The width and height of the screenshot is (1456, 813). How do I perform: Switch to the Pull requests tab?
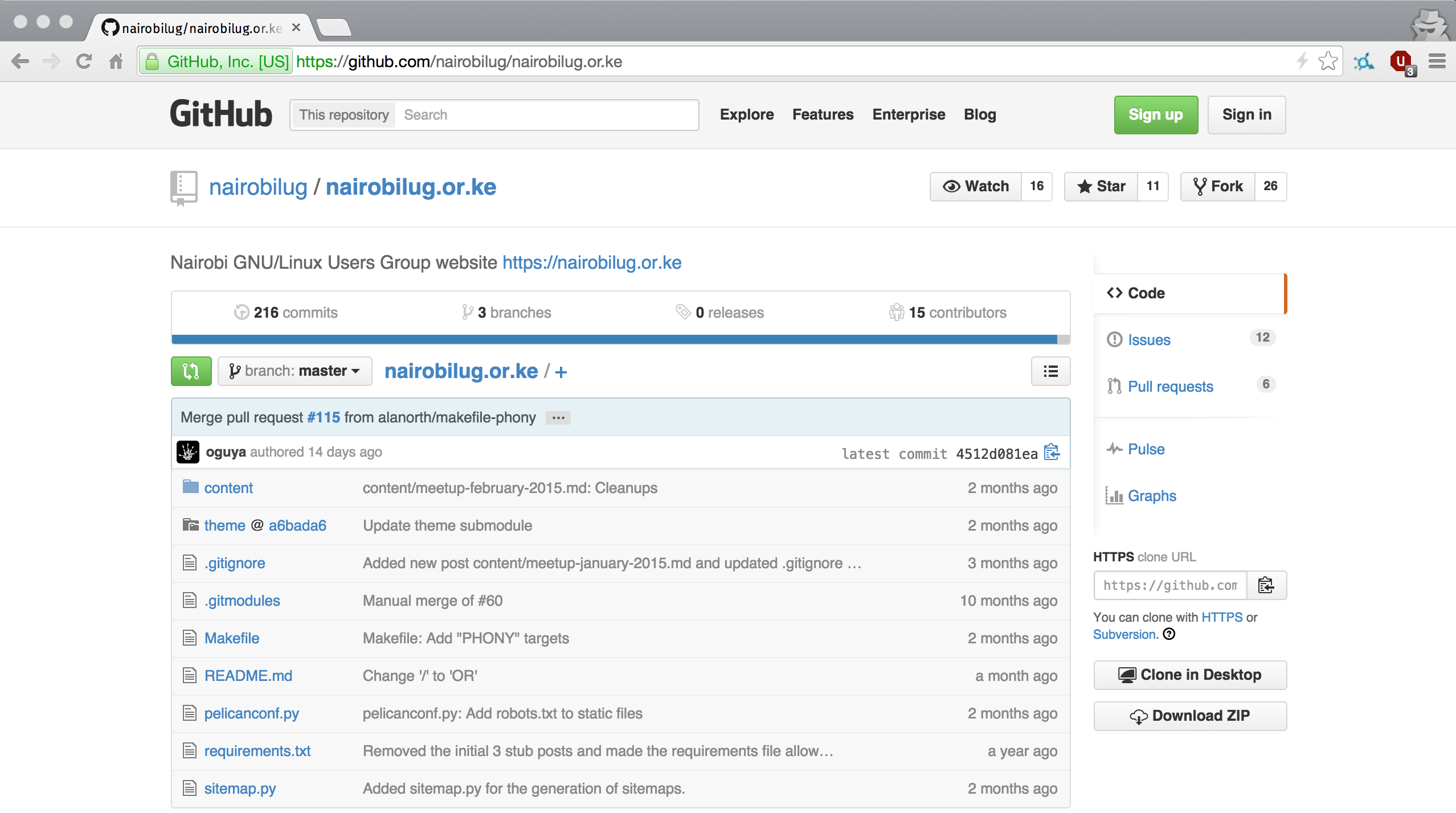click(1170, 387)
